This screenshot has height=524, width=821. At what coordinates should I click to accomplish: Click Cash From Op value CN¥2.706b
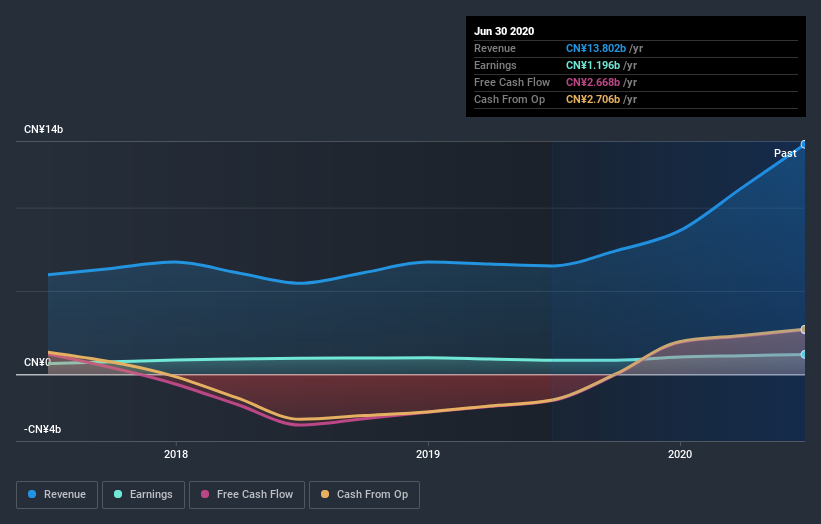pyautogui.click(x=593, y=99)
